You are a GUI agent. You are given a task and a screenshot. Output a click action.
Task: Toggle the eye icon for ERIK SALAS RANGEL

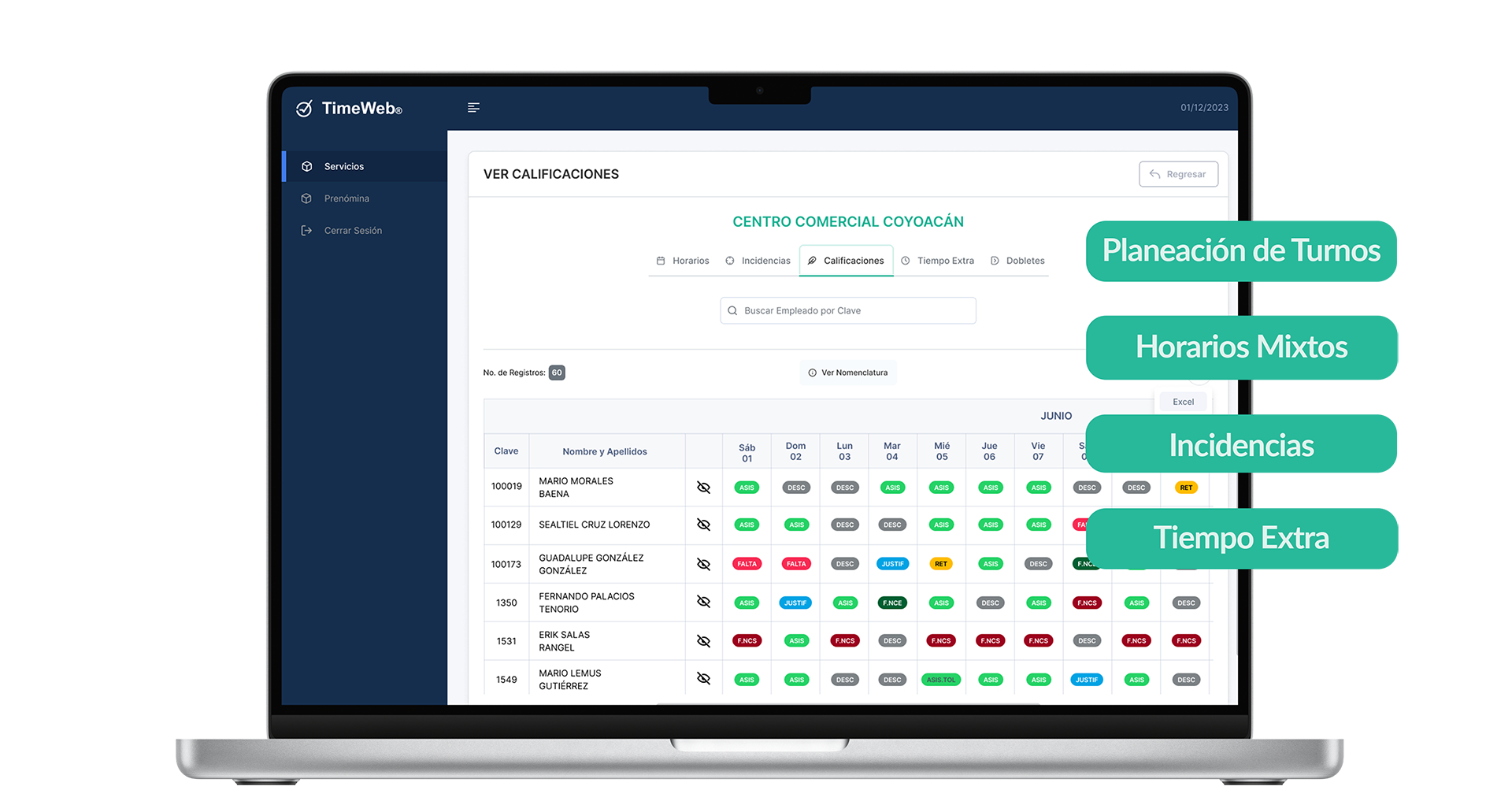(703, 640)
